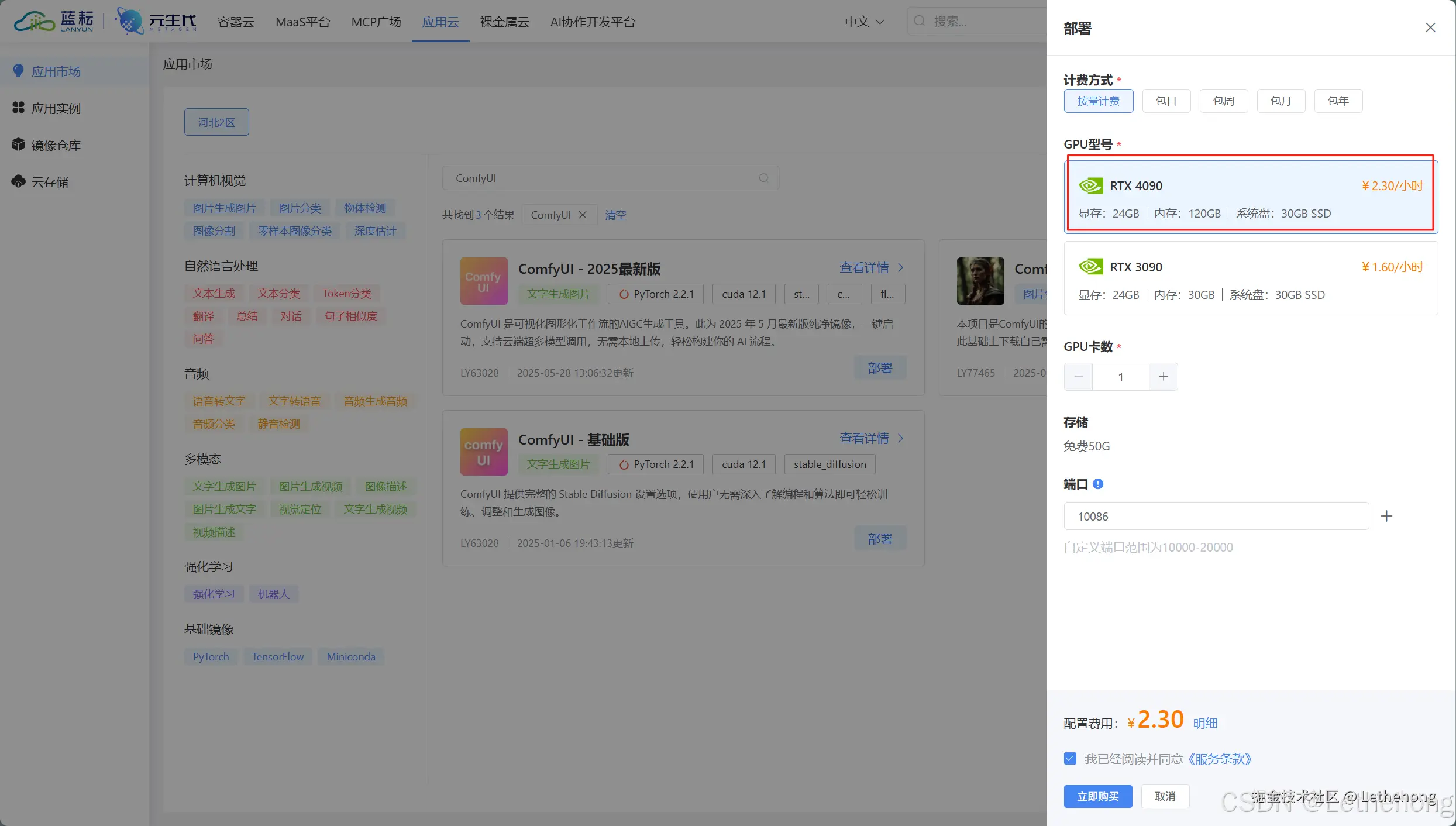Image resolution: width=1456 pixels, height=826 pixels.
Task: Open the 应用市场 section in the sidebar
Action: pyautogui.click(x=56, y=71)
